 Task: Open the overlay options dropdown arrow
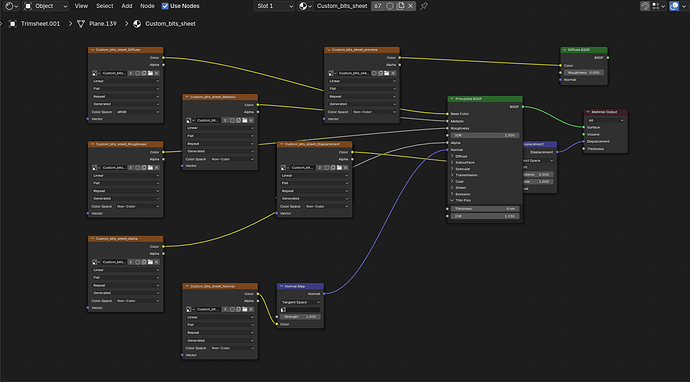683,6
